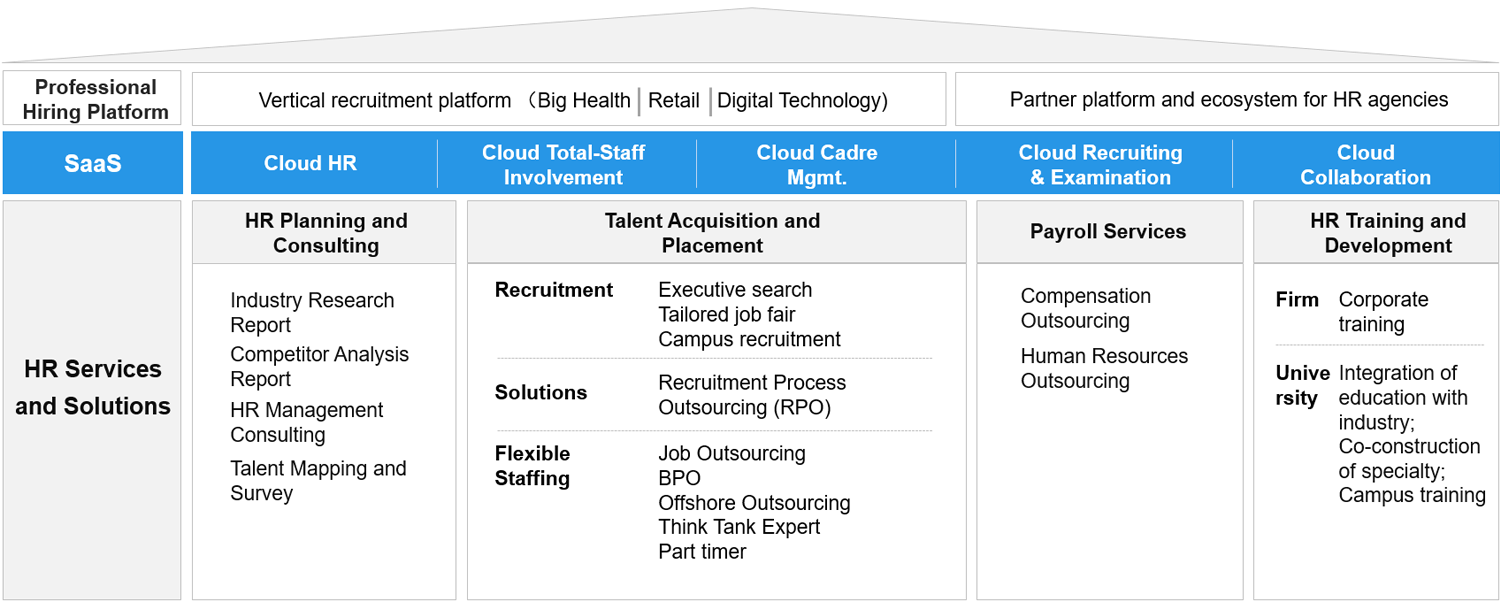This screenshot has height=613, width=1500.
Task: Click Industry Research Report item
Action: click(312, 313)
